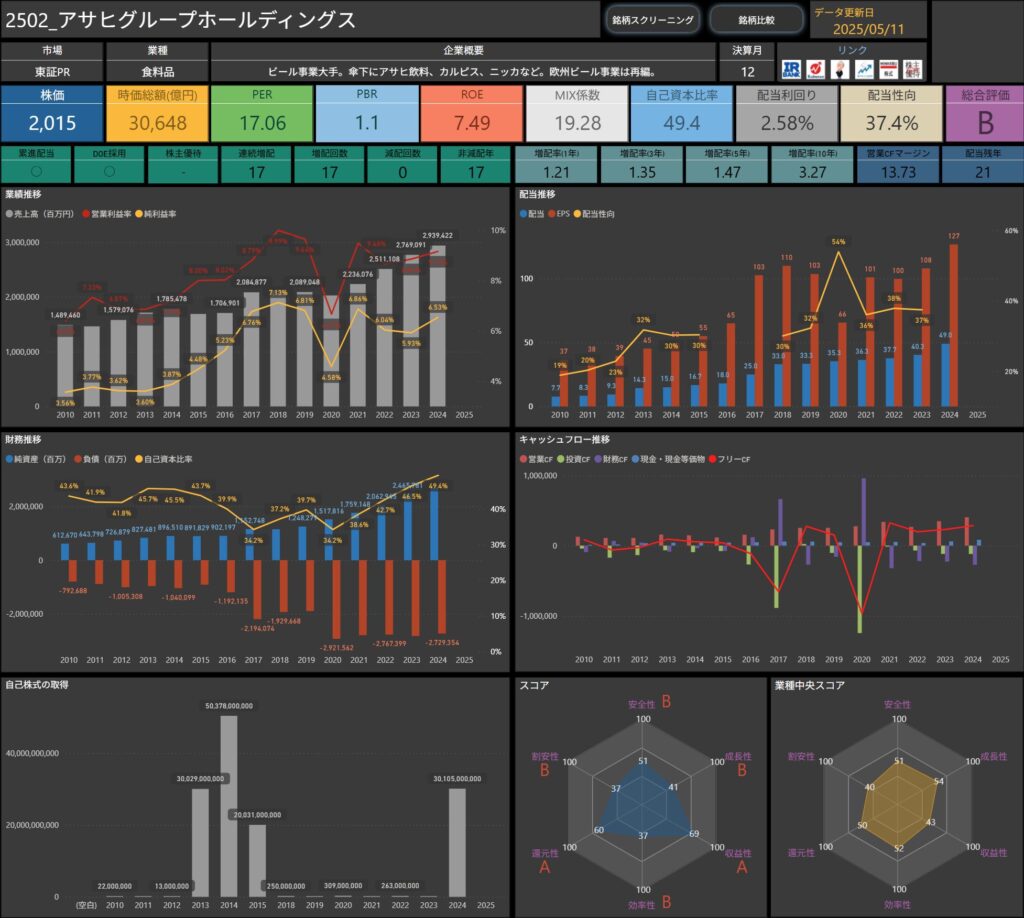The width and height of the screenshot is (1024, 918).
Task: Select the EPS legend entry in 配当推移
Action: [x=559, y=214]
